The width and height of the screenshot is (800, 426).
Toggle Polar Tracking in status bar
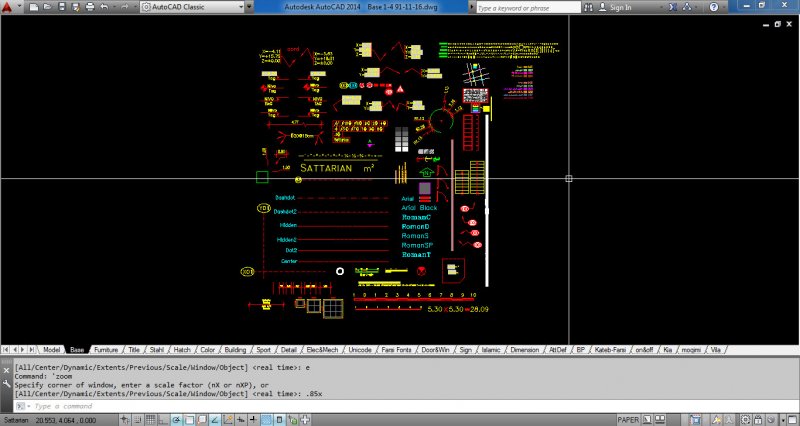click(176, 420)
